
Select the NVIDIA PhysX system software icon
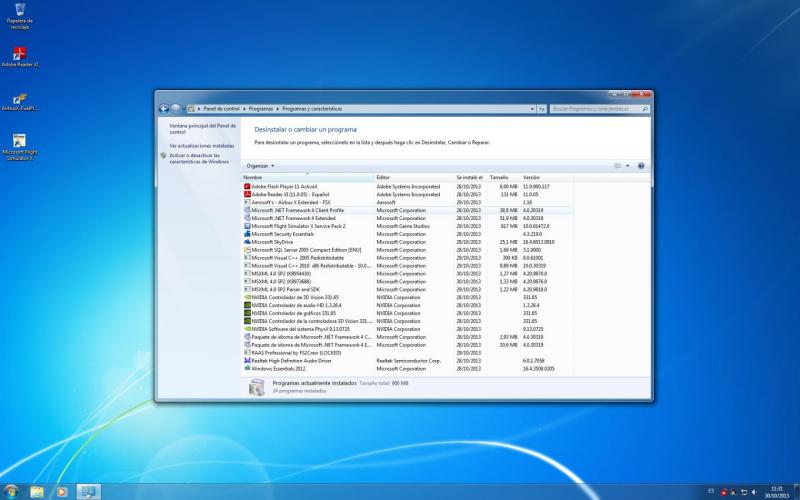pyautogui.click(x=247, y=329)
